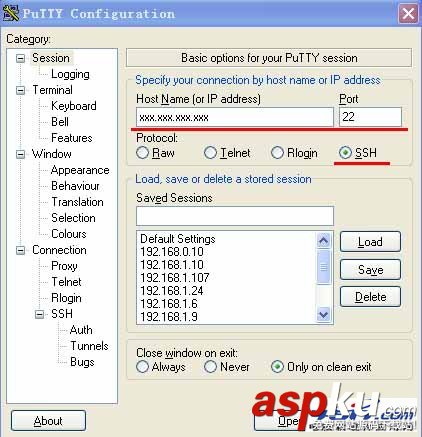Click the Saved Sessions name field
This screenshot has width=422, height=437.
[x=235, y=216]
